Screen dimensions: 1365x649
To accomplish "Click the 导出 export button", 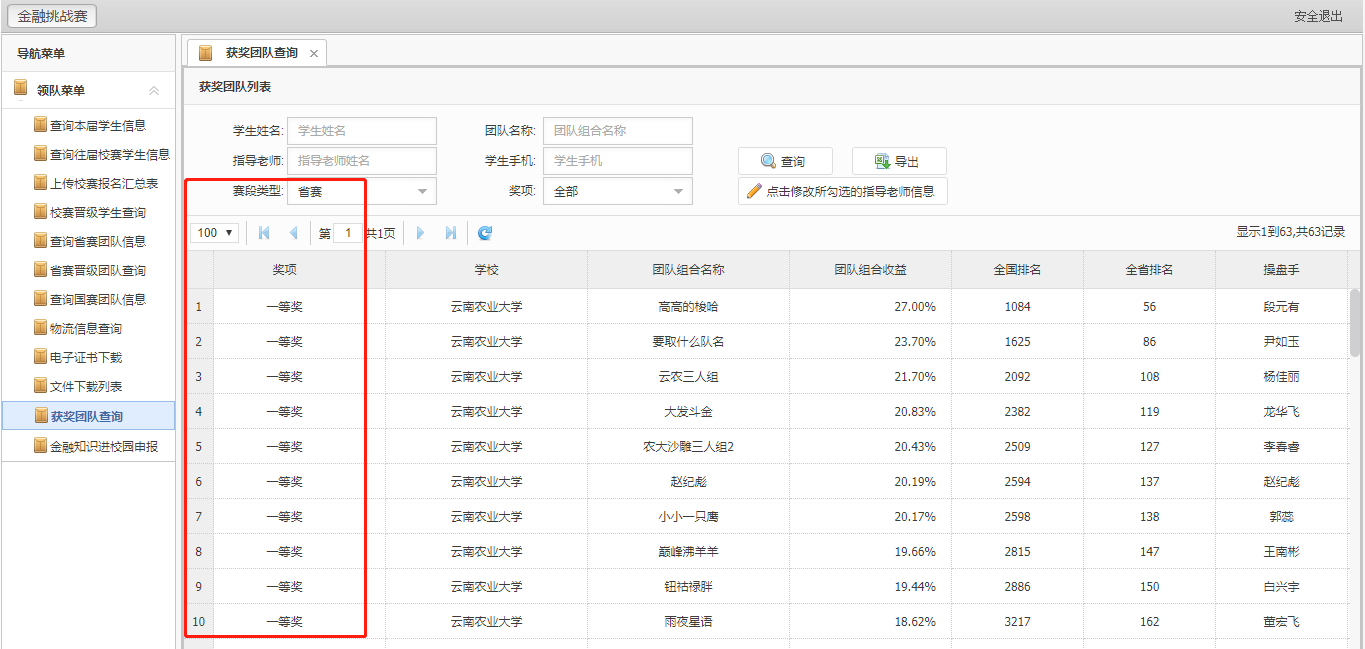I will 898,162.
